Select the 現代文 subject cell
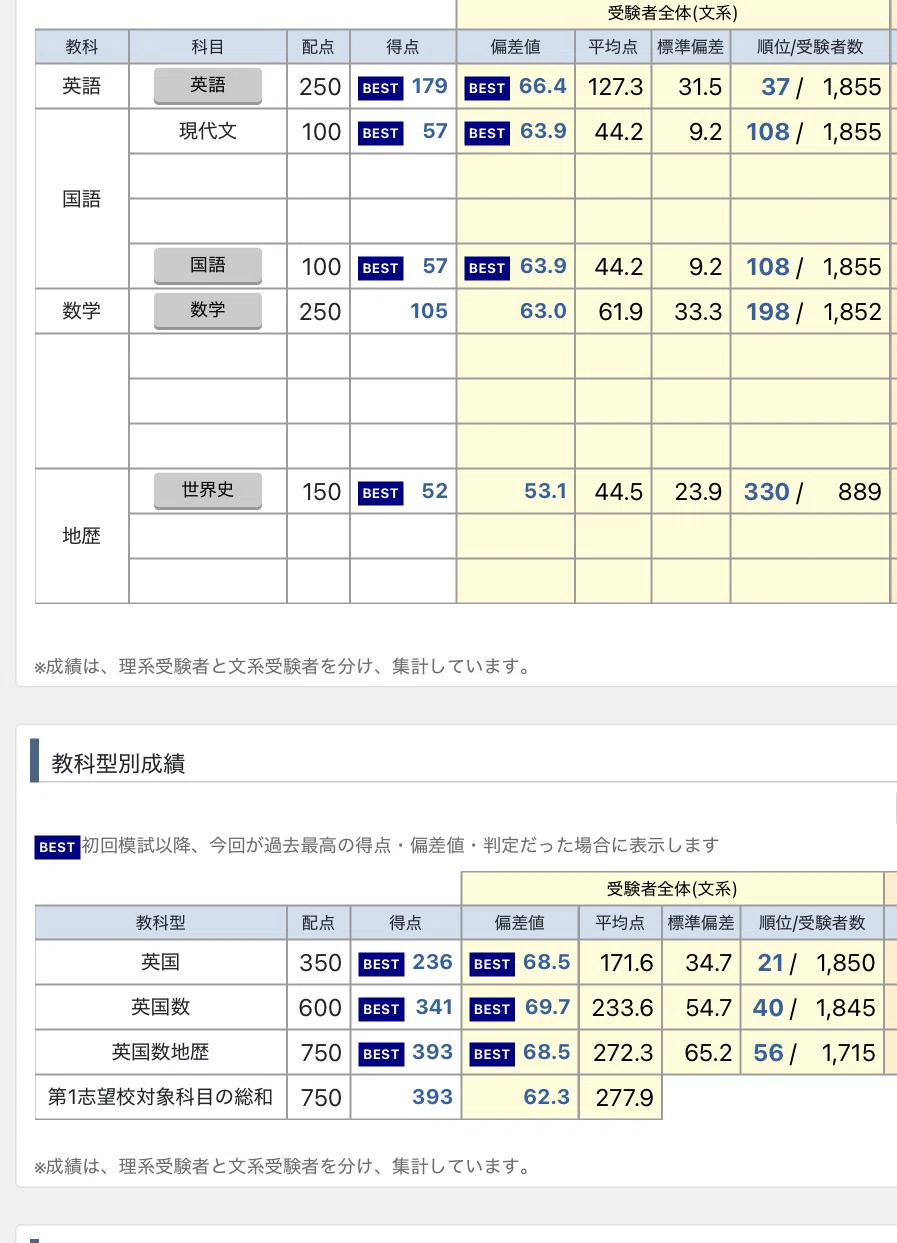Viewport: 897px width, 1243px height. click(208, 131)
